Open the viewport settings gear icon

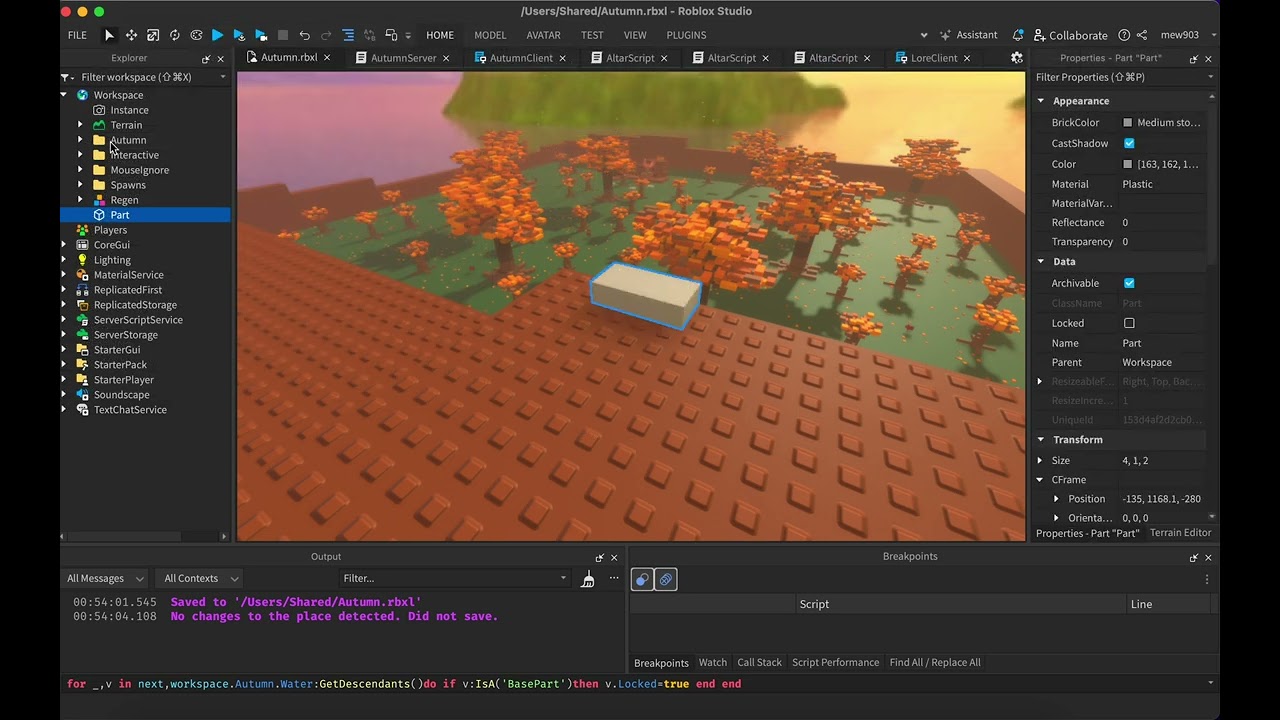pos(1017,58)
